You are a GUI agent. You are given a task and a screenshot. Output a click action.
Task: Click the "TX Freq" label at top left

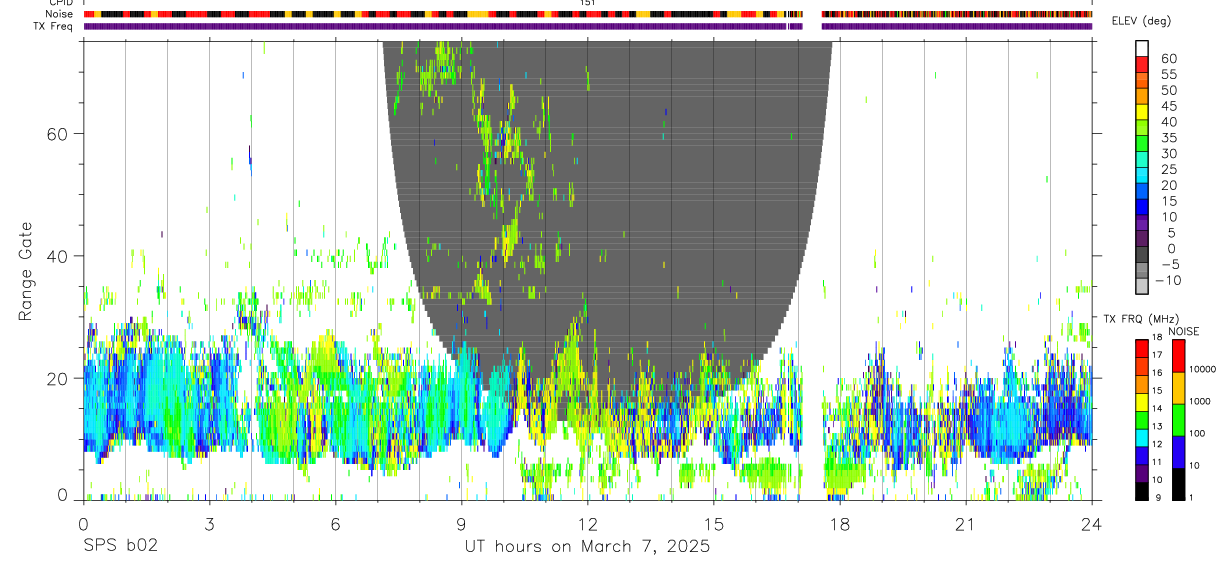53,26
